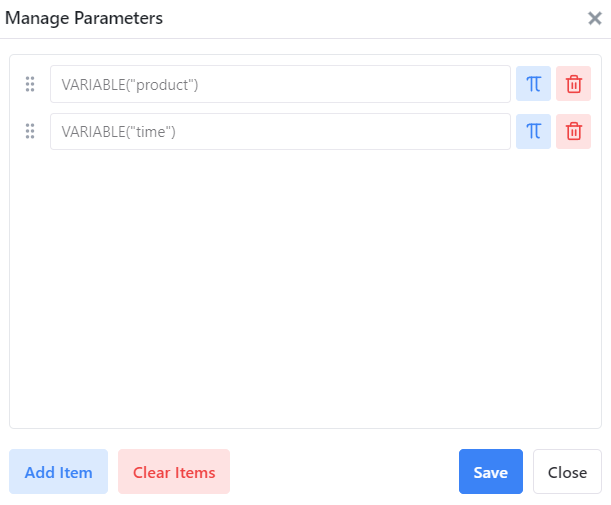Place cursor in the second parameter text box
611x505 pixels.
[x=280, y=131]
